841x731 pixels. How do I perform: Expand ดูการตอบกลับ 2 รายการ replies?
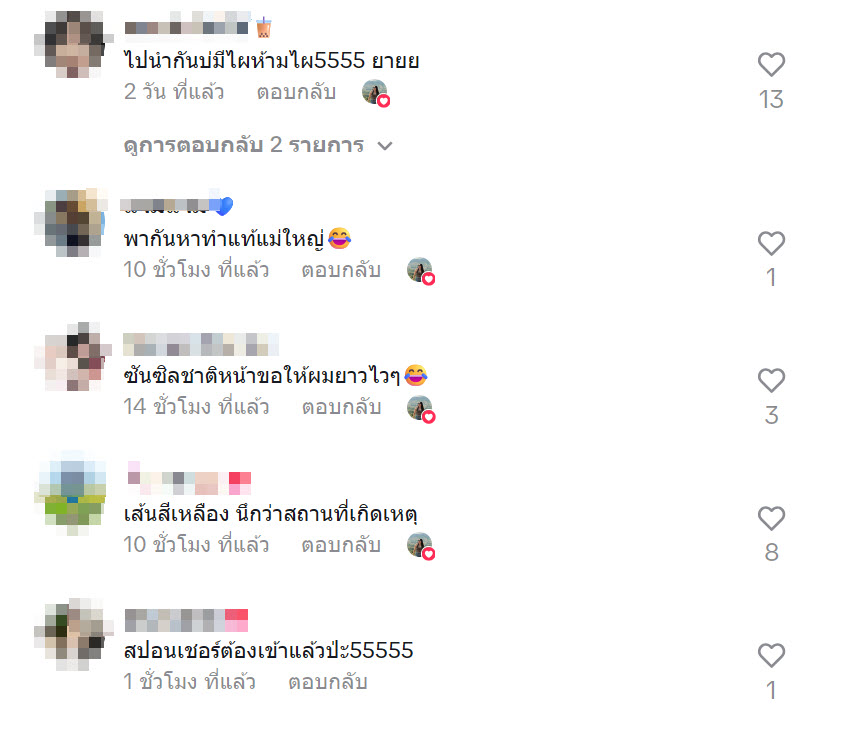(x=258, y=145)
